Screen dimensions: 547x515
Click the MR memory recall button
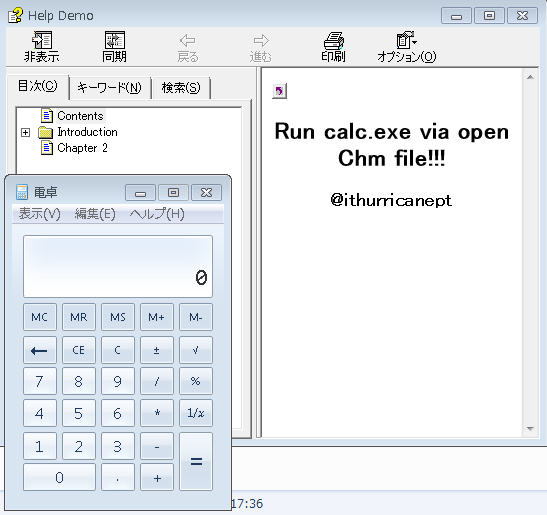click(79, 317)
